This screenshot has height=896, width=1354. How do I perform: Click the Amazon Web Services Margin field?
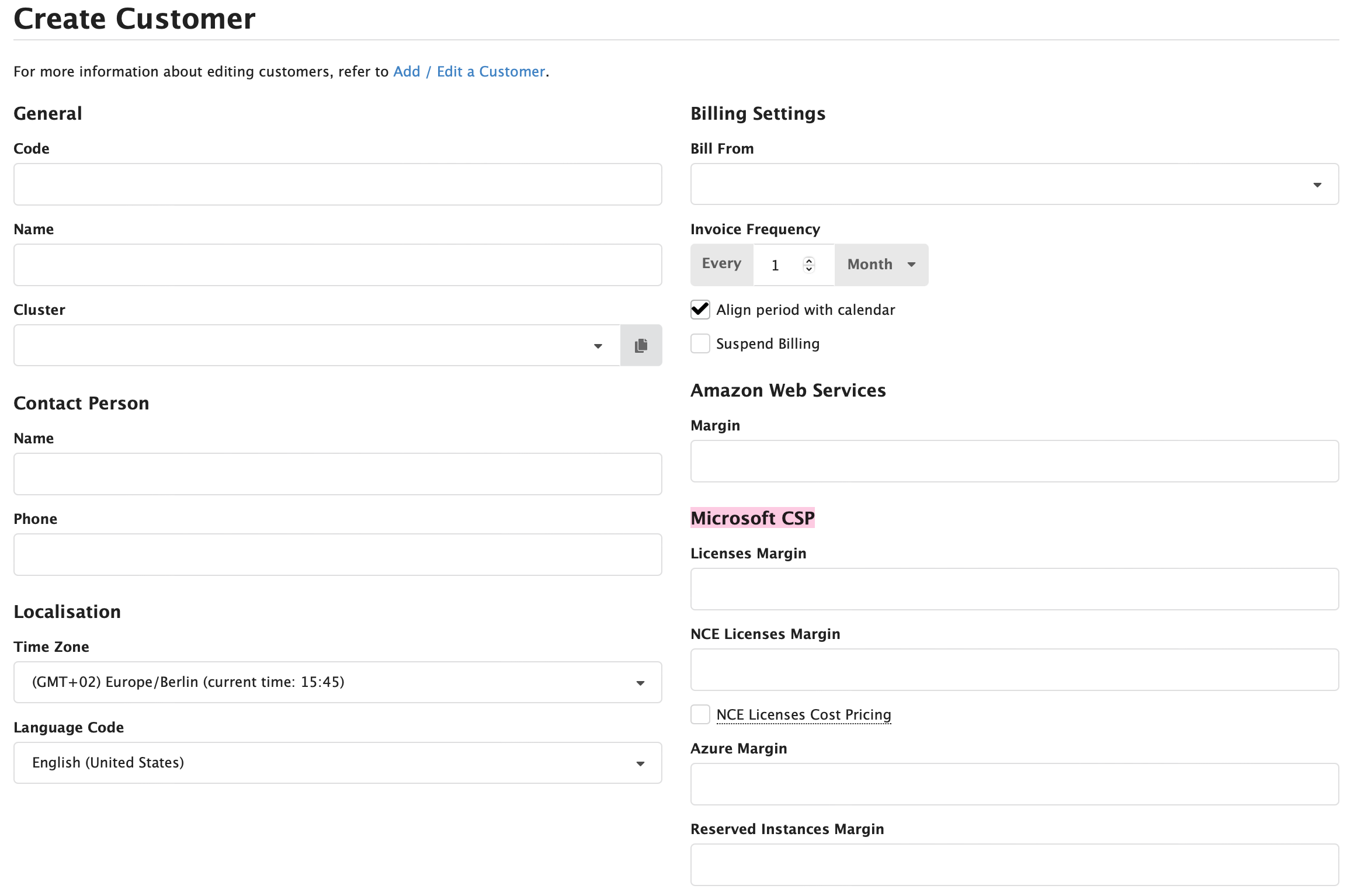1015,461
